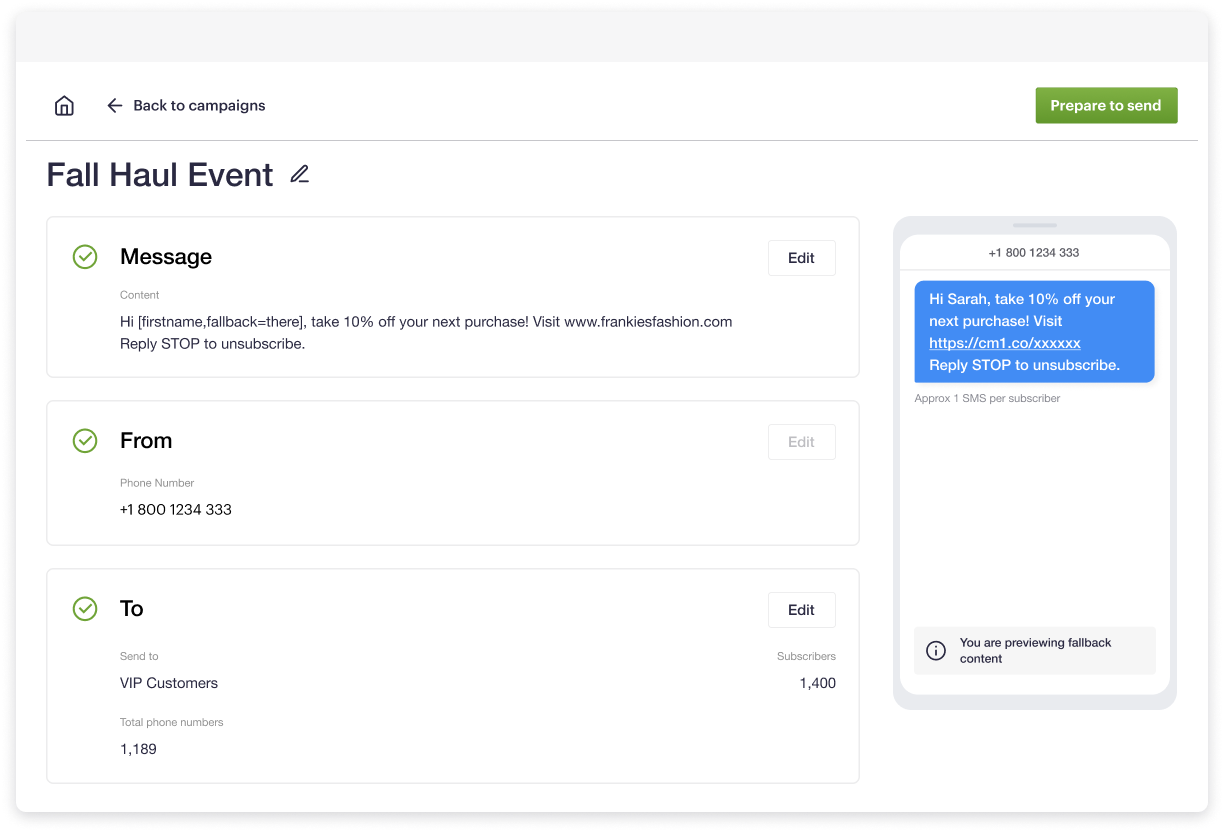Edit the To recipients list
This screenshot has width=1224, height=832.
[801, 609]
